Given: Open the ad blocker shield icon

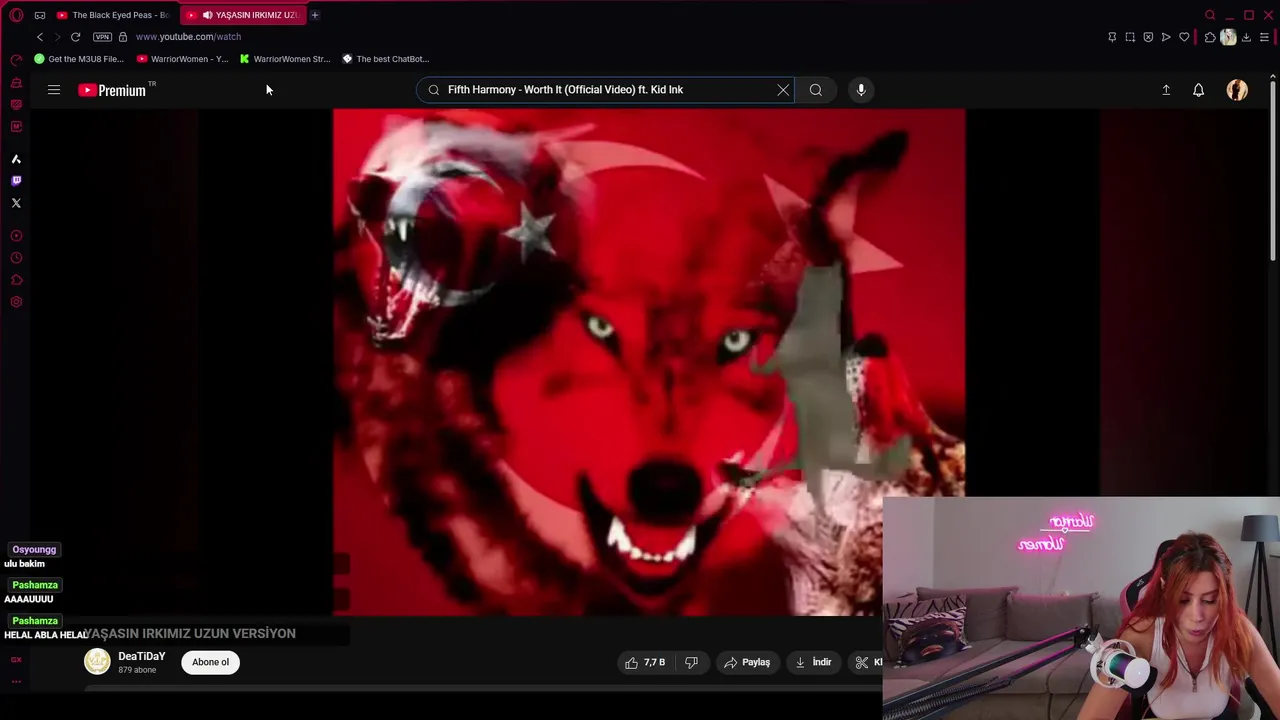Looking at the screenshot, I should click(x=1148, y=37).
